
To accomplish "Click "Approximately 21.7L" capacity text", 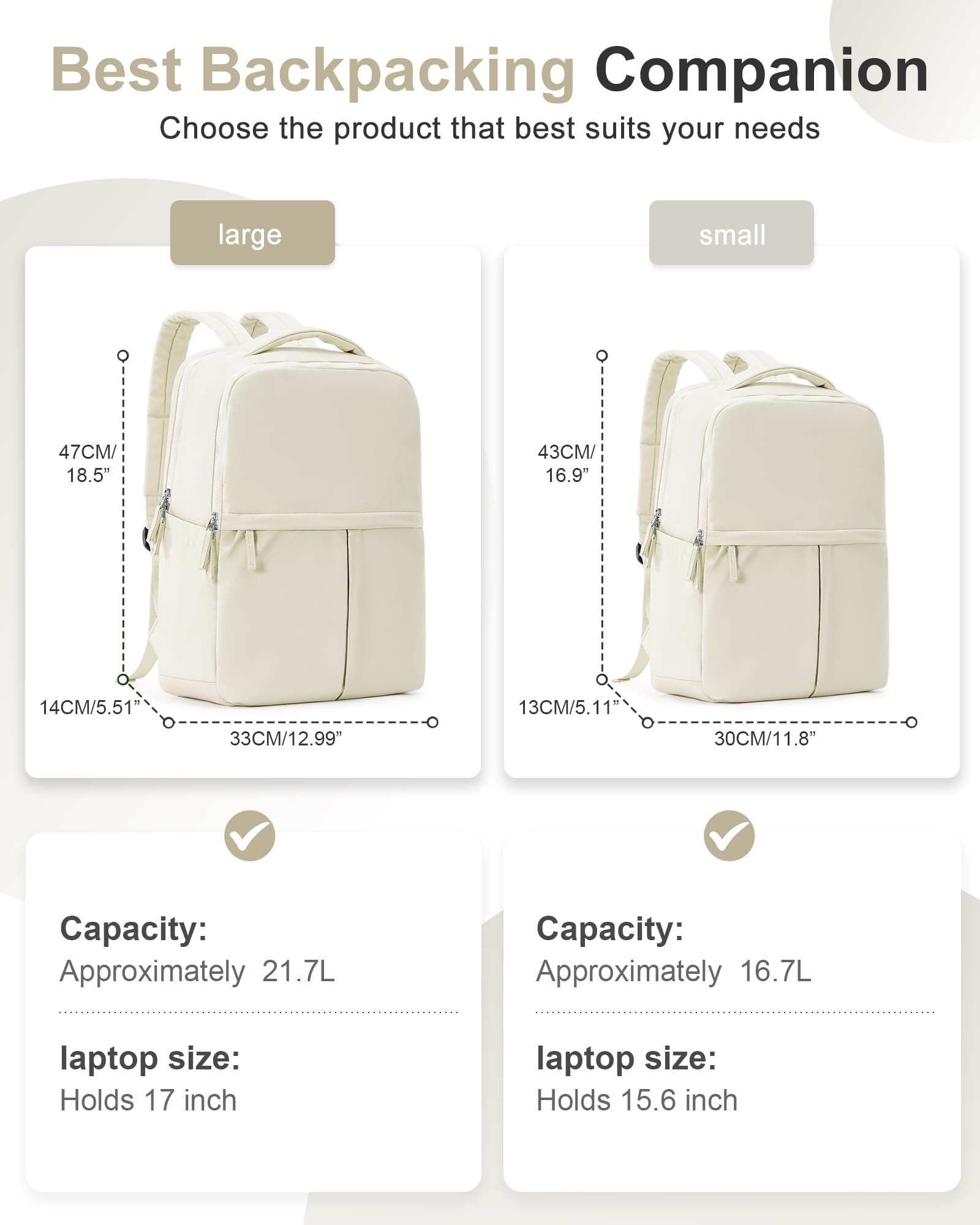I will (x=197, y=971).
